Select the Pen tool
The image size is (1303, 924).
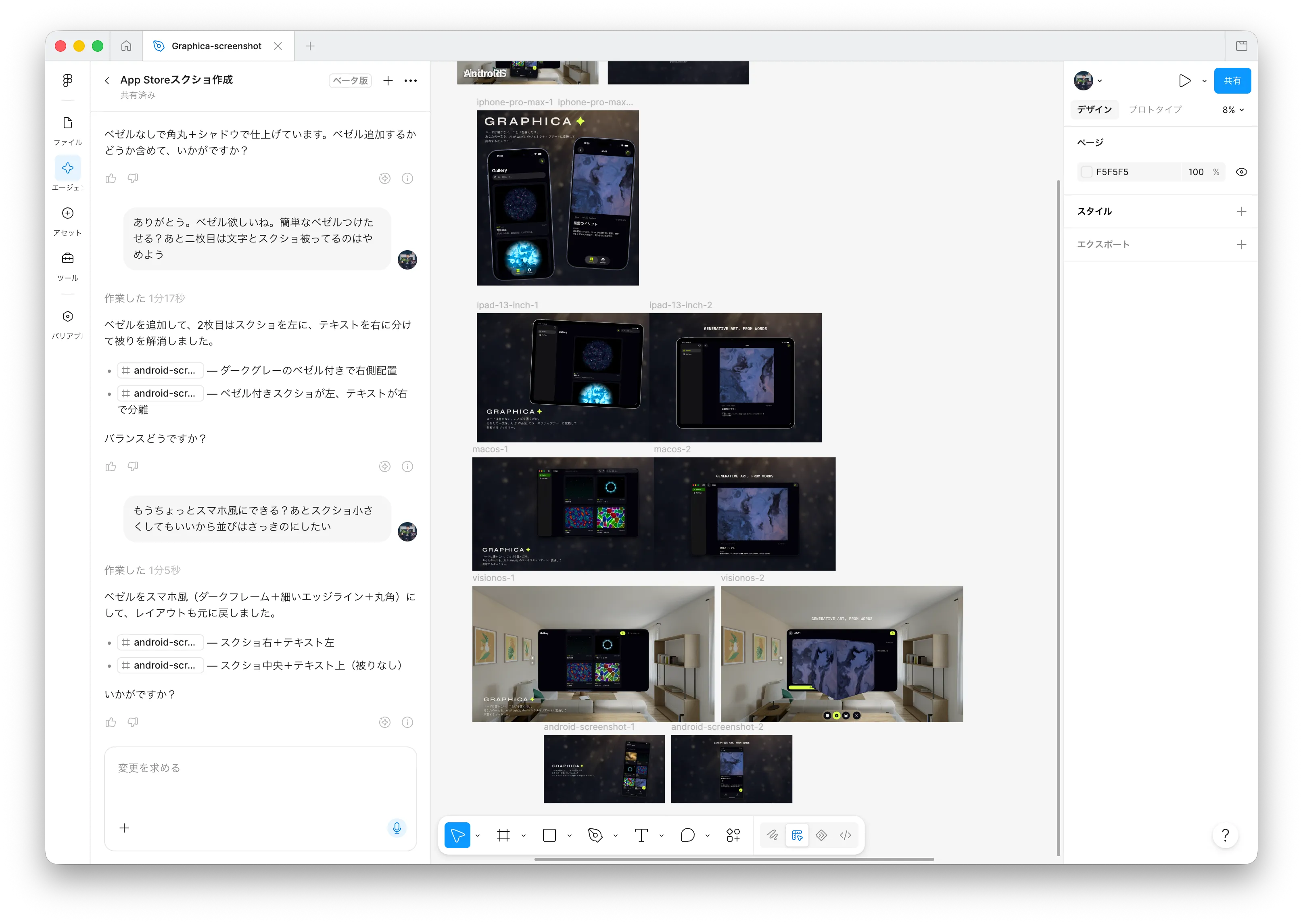coord(595,835)
